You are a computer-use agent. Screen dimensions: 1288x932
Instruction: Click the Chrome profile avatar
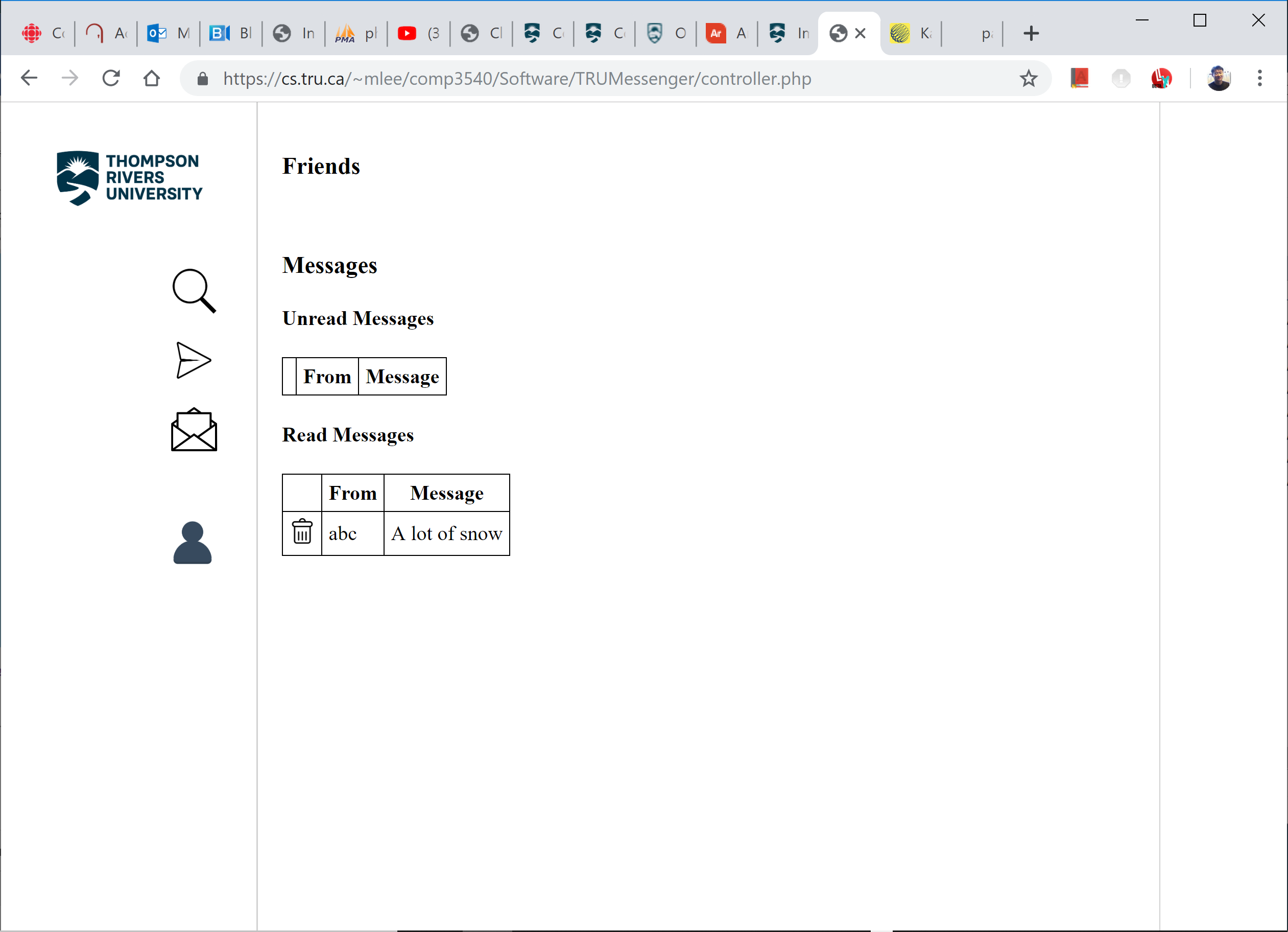point(1219,78)
